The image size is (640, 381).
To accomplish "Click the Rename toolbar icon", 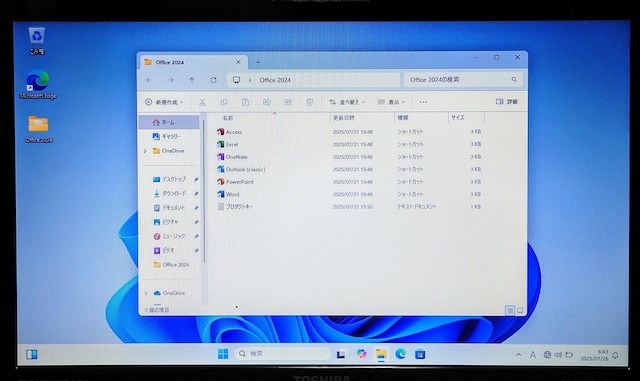I will coord(267,102).
